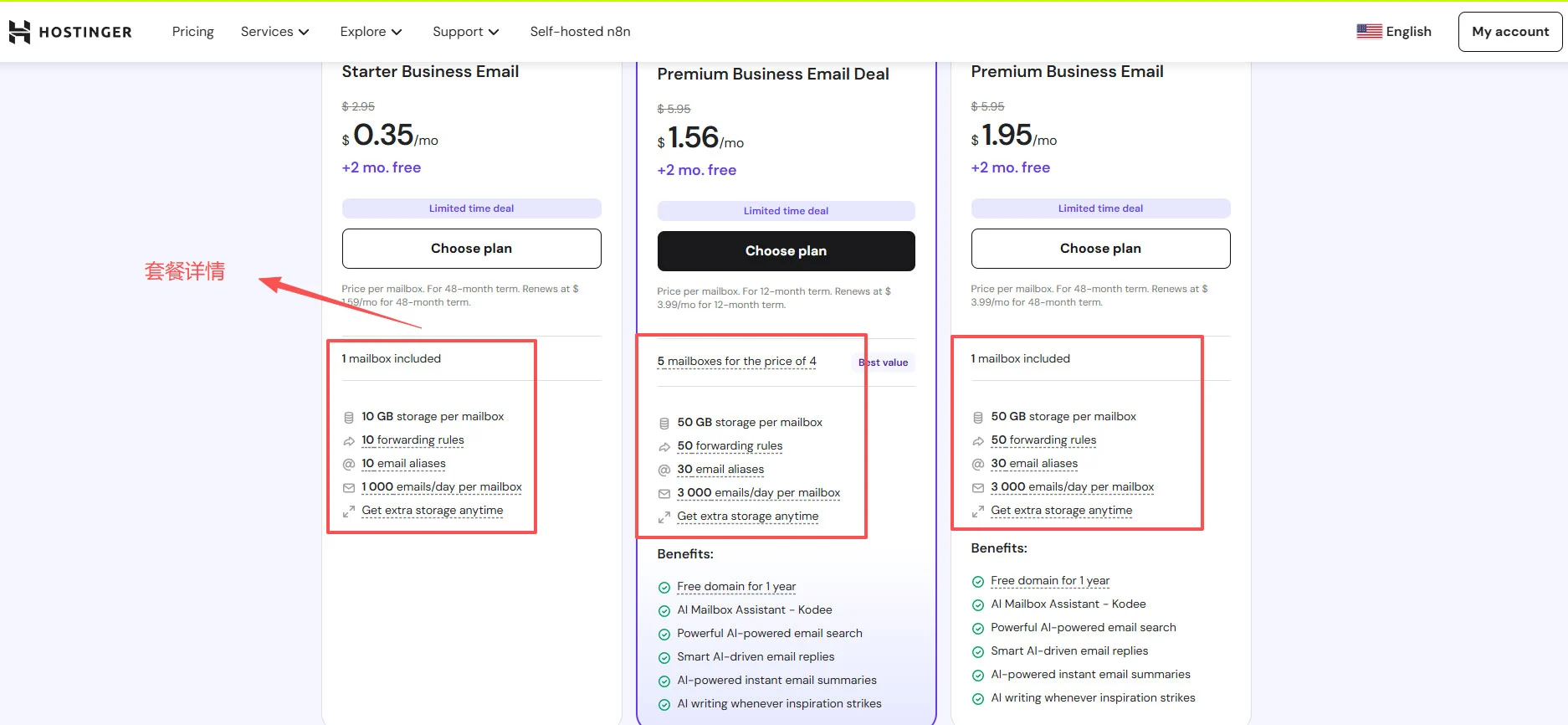Viewport: 1568px width, 725px height.
Task: Click the @ aliases icon in Premium Deal
Action: tap(664, 470)
